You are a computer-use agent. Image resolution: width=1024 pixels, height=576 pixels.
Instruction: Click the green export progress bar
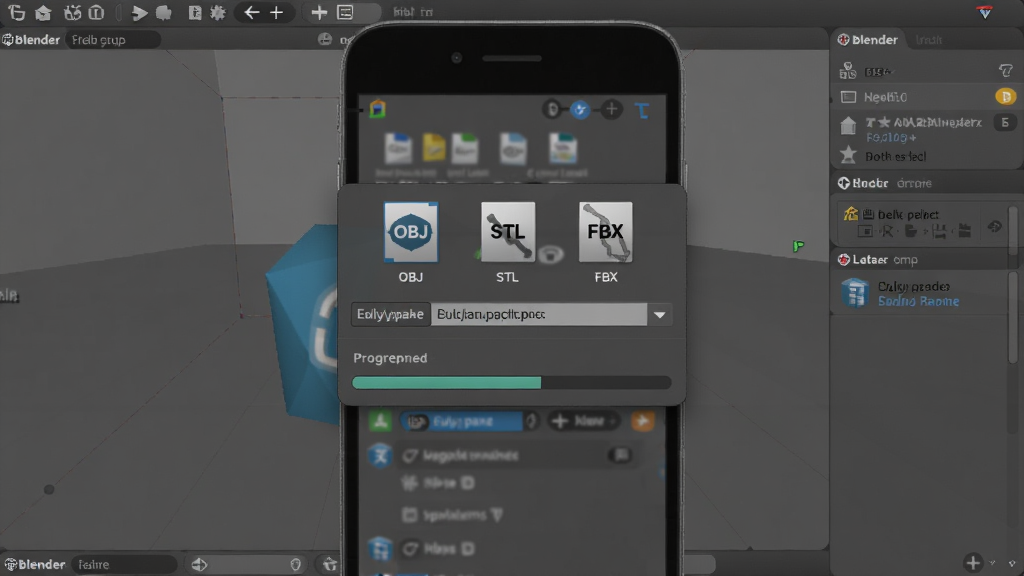[447, 383]
